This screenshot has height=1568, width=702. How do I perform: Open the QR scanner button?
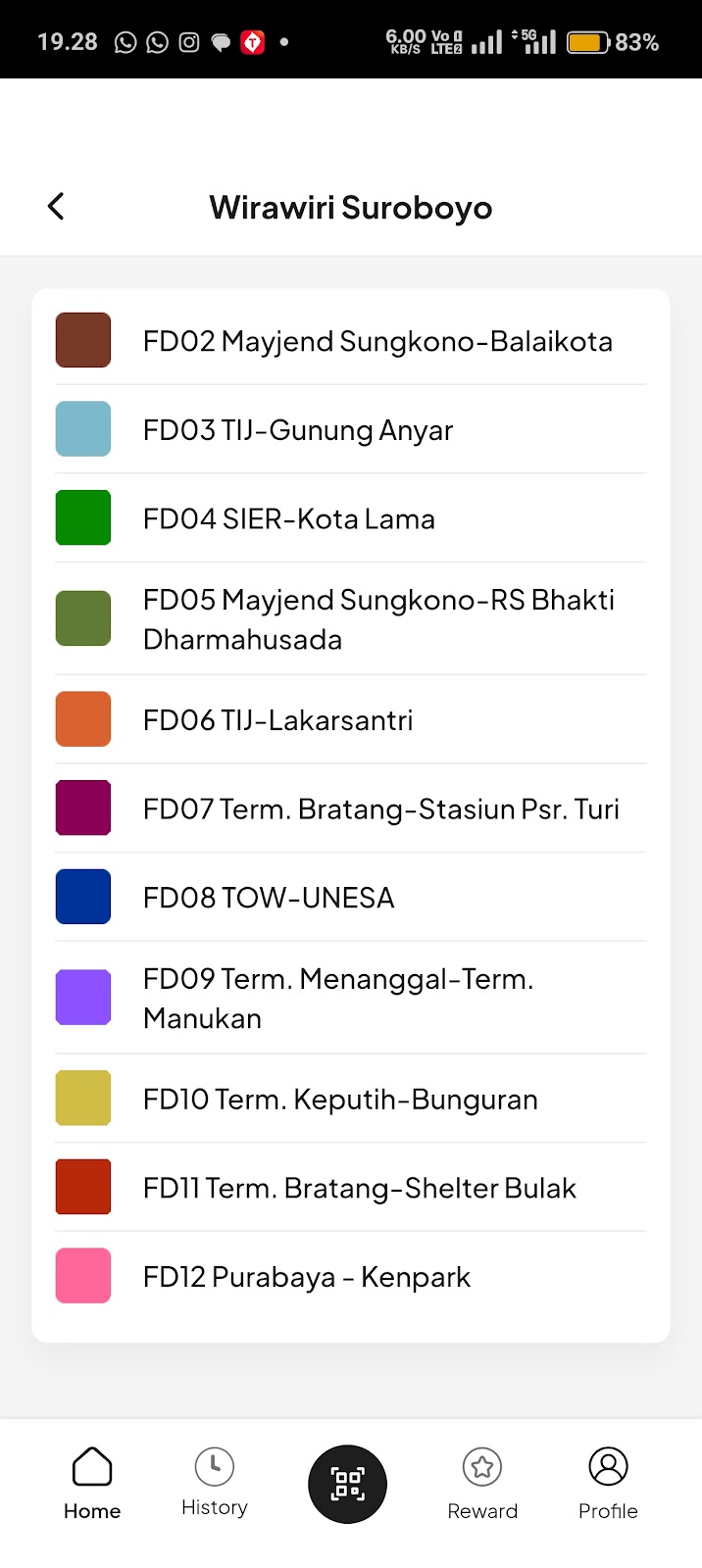[x=347, y=1484]
